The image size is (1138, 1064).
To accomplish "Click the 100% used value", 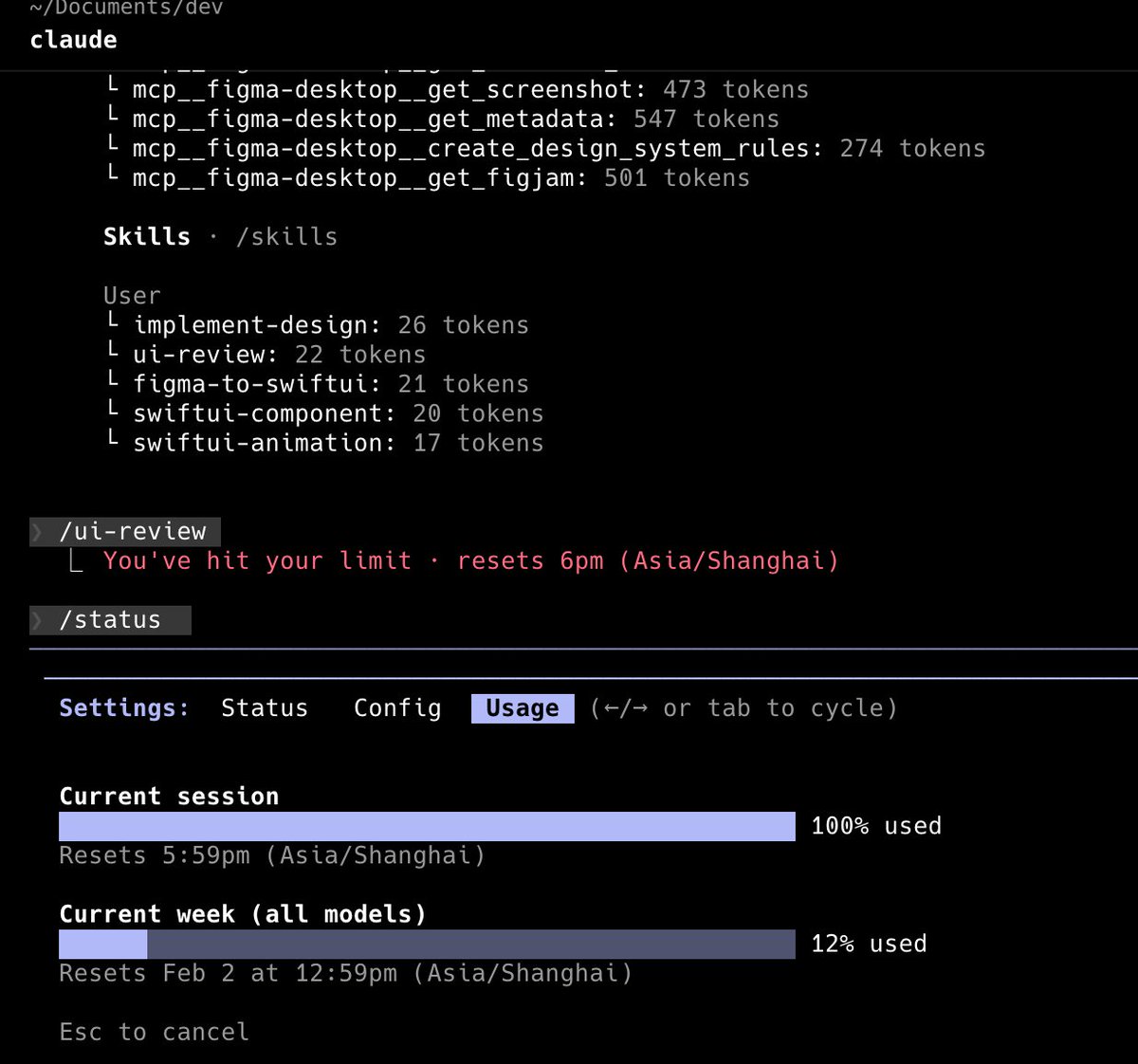I will (876, 826).
